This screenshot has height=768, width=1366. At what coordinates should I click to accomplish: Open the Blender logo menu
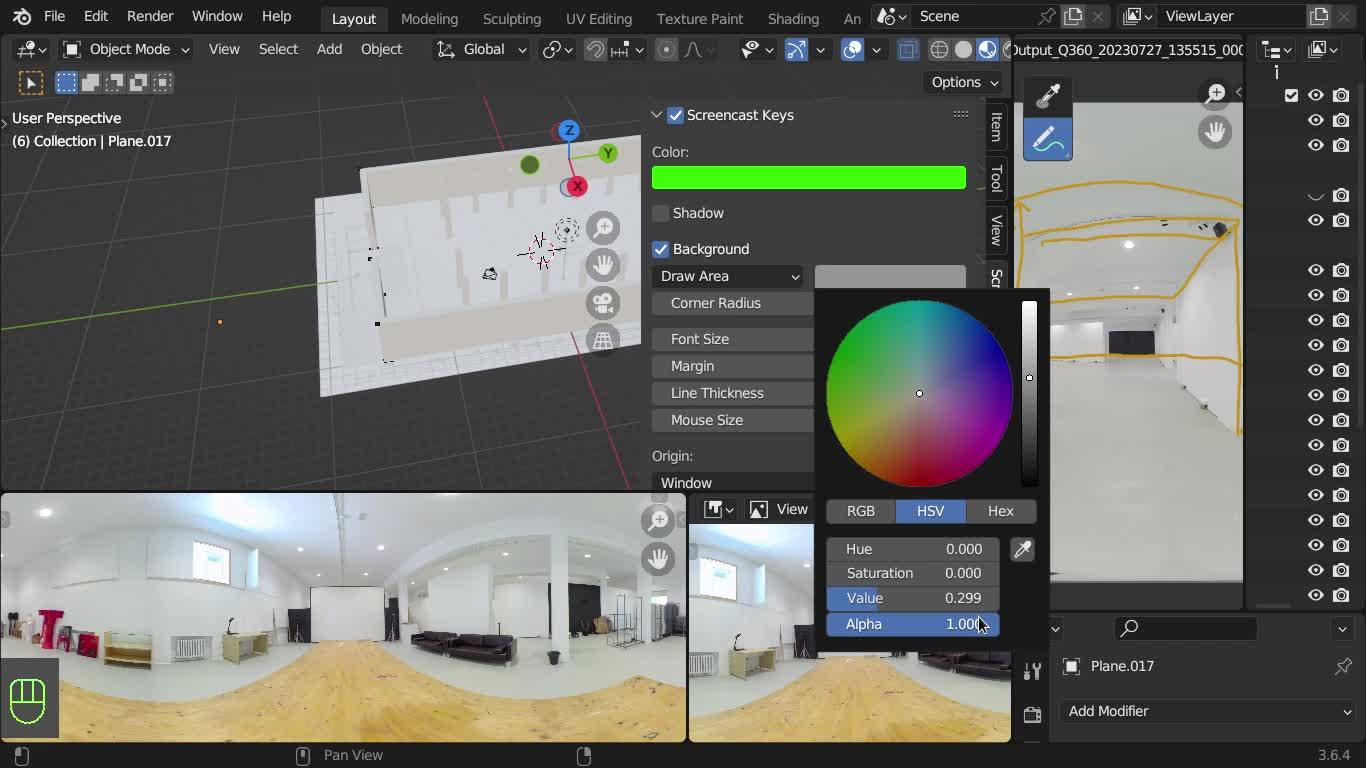[x=21, y=17]
